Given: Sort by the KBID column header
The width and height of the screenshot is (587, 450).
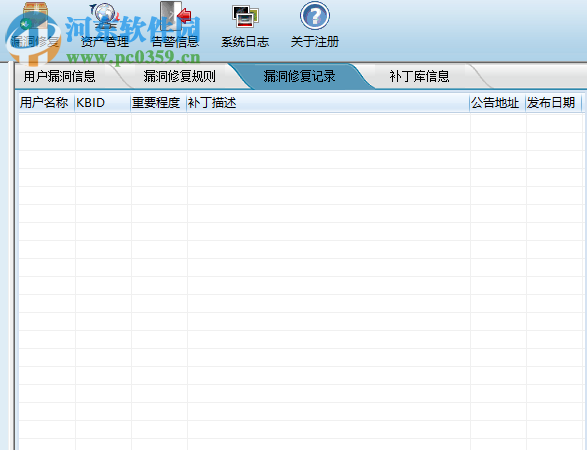Looking at the screenshot, I should click(103, 103).
